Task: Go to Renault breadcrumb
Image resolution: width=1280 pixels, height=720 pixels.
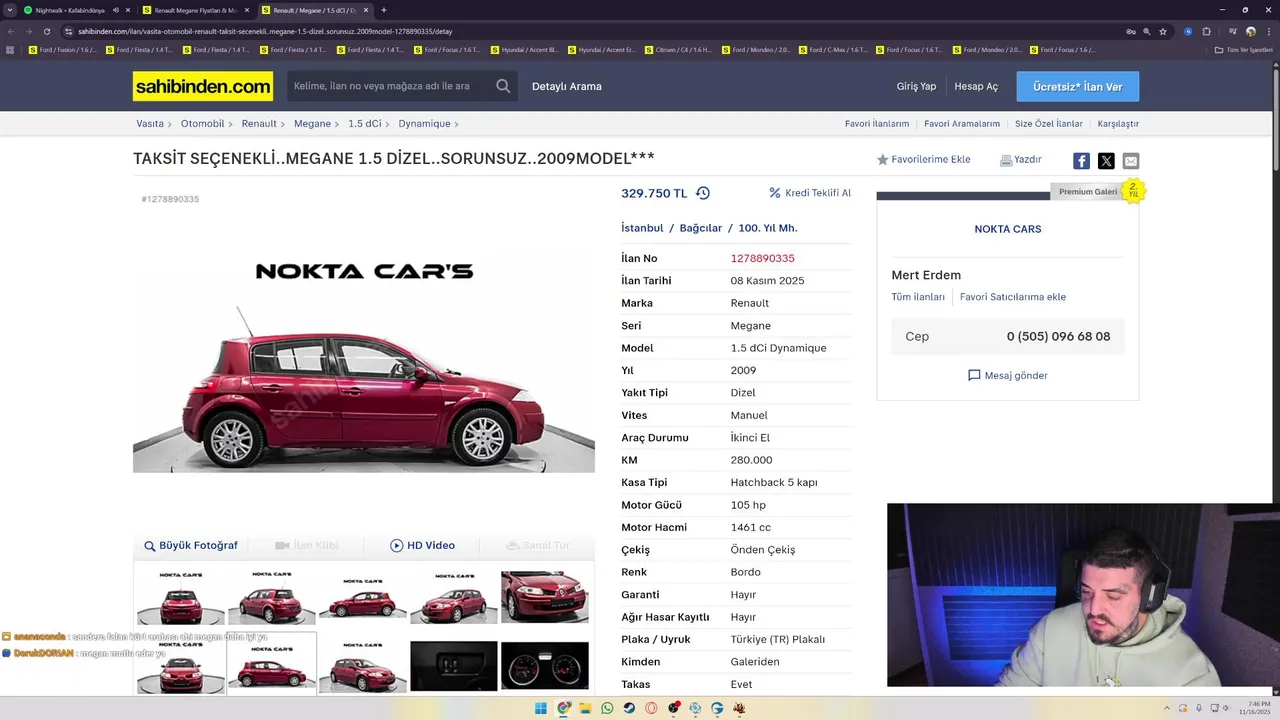Action: pyautogui.click(x=259, y=124)
